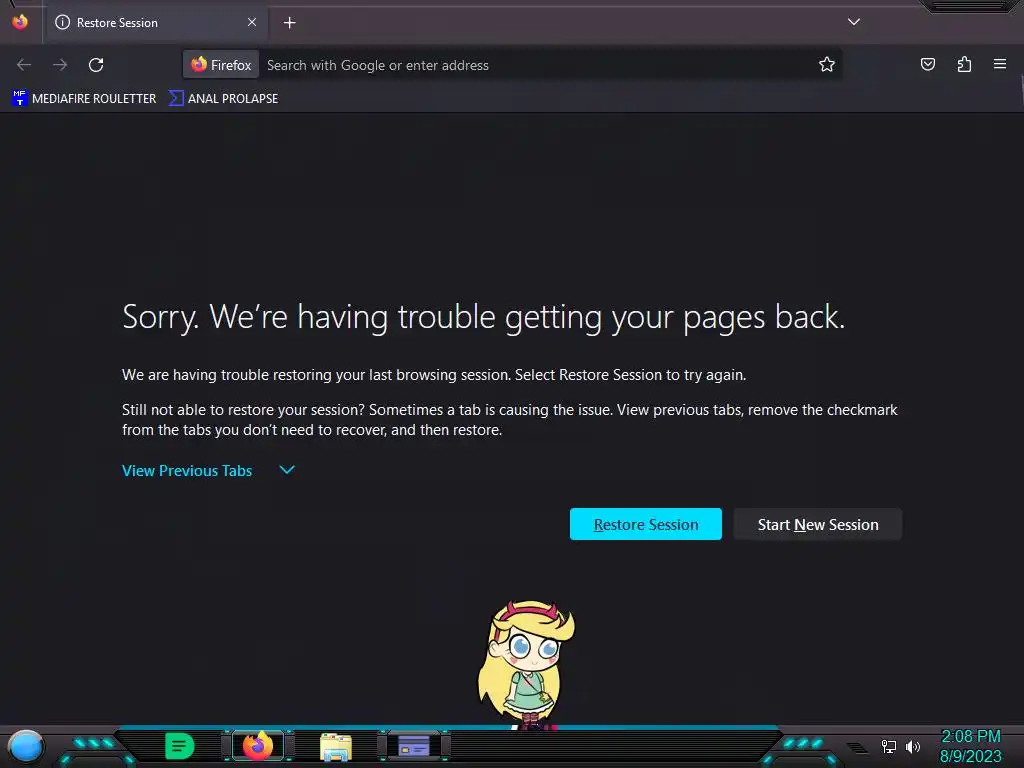Open a new tab with plus button
1024x768 pixels.
point(289,23)
